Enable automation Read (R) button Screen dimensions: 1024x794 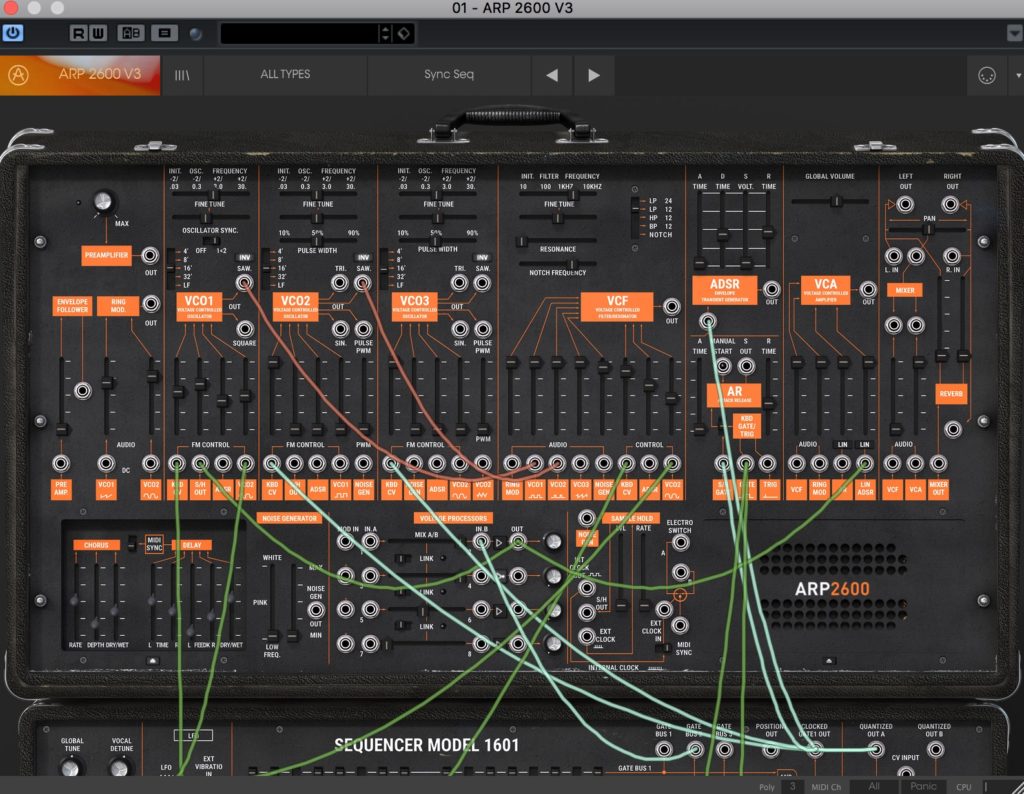point(78,33)
